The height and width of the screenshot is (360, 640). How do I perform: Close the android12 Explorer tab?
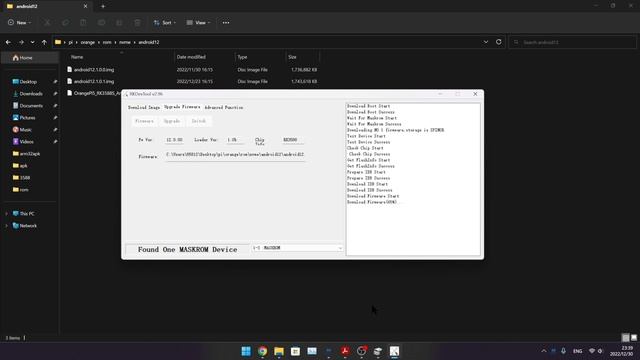point(85,6)
